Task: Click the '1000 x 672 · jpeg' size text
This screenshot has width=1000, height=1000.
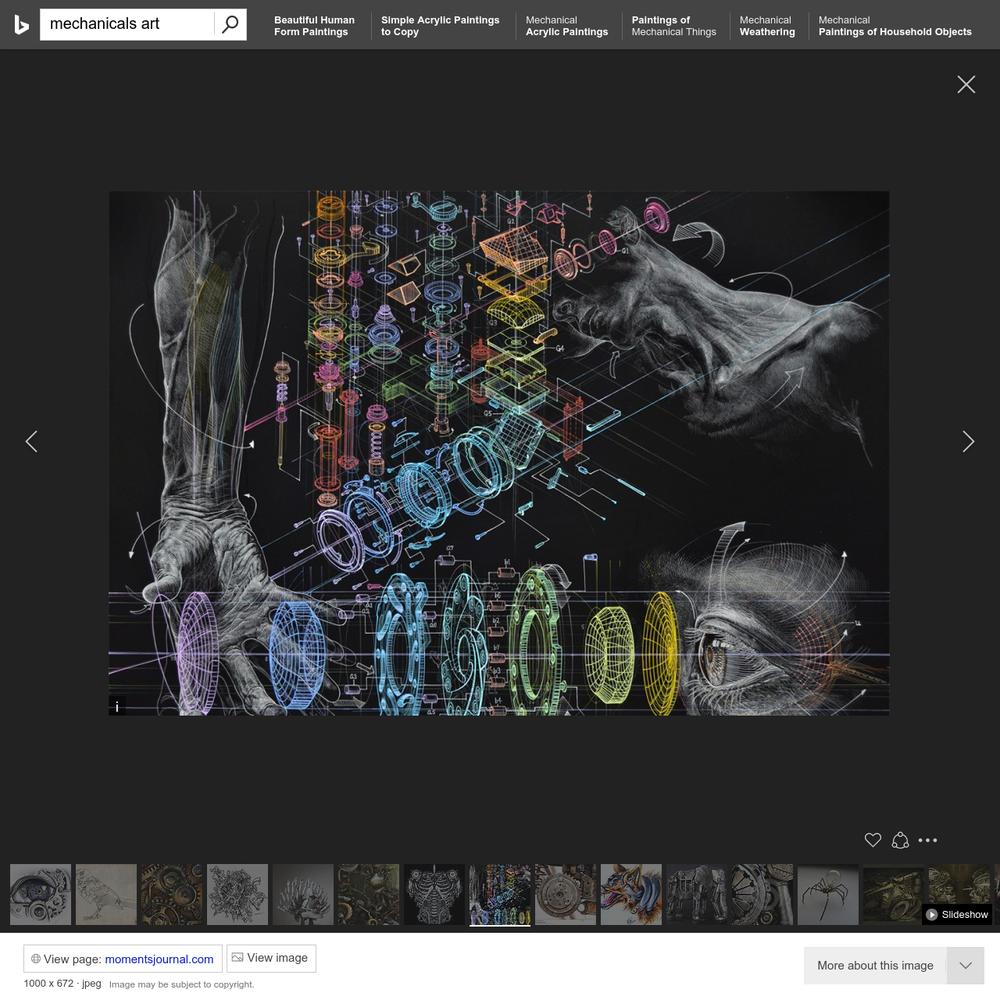Action: point(62,983)
